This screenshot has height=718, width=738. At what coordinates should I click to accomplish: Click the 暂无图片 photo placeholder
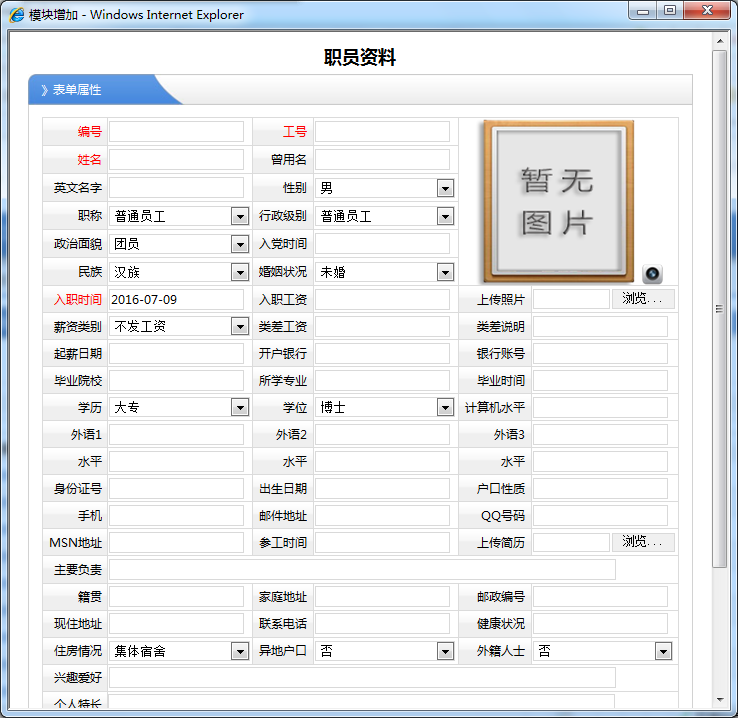click(558, 202)
